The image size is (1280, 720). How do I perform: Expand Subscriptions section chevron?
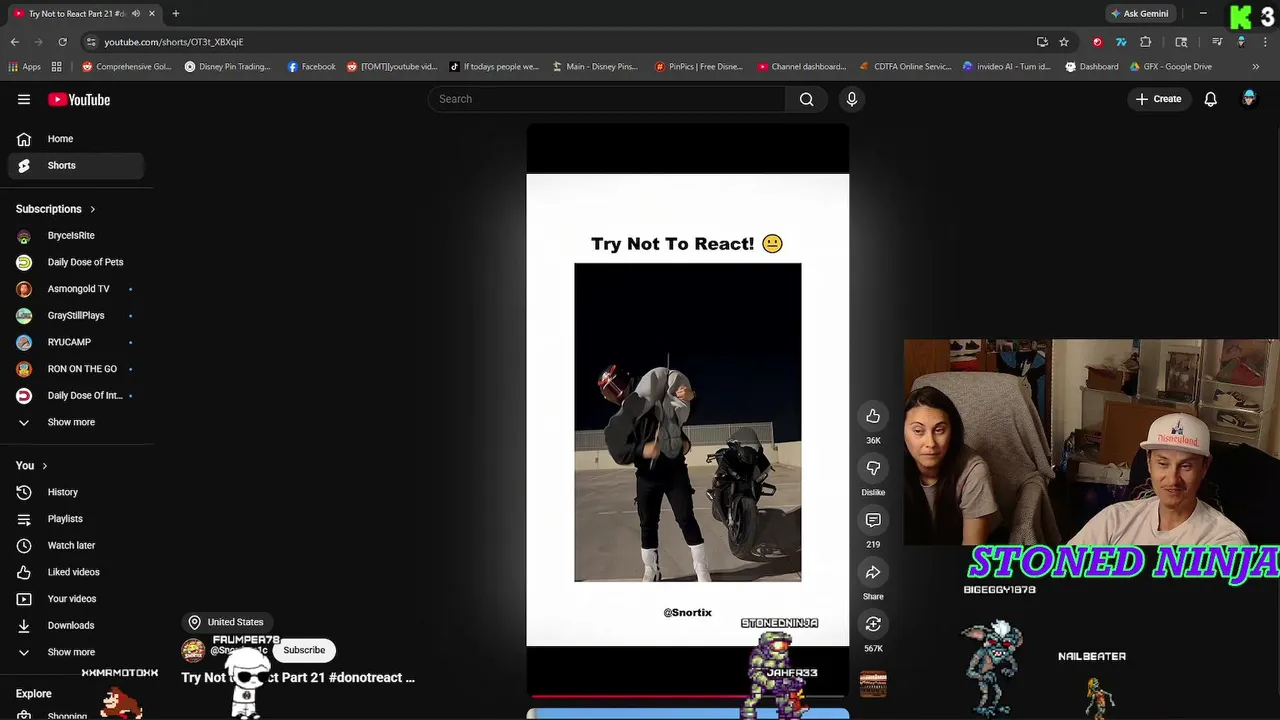[92, 209]
